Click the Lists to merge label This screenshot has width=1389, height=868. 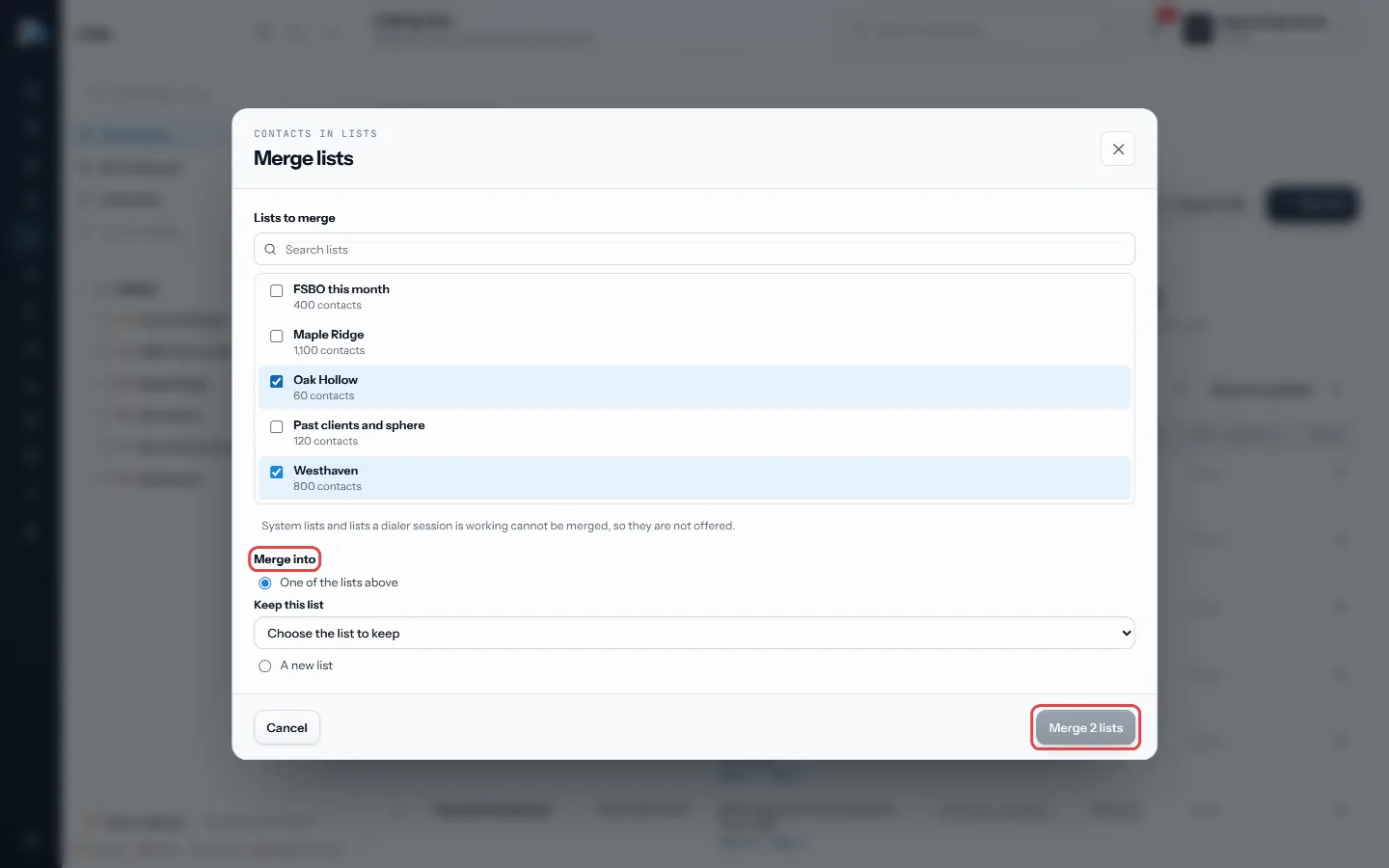click(x=294, y=218)
